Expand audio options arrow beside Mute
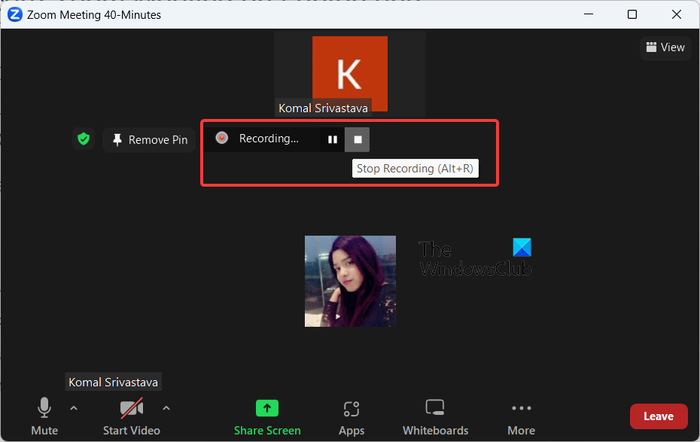Viewport: 700px width, 442px height. [74, 408]
